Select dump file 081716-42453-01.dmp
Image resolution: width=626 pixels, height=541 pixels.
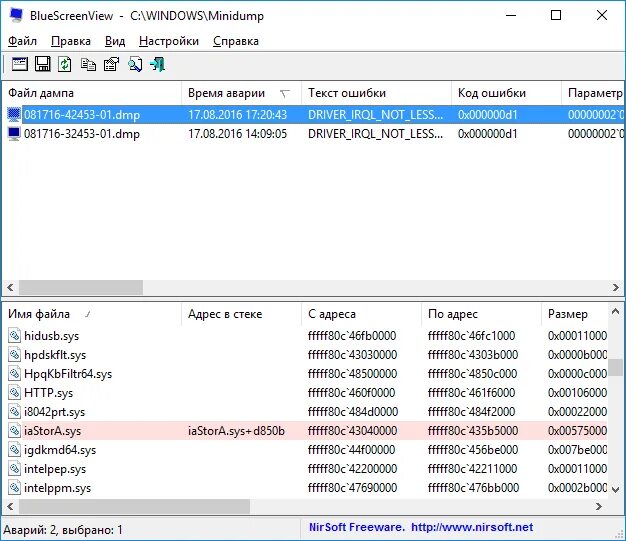[x=82, y=115]
